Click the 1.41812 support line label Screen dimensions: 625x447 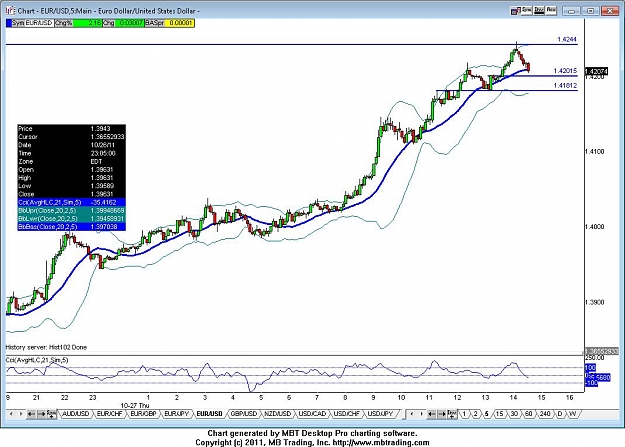(x=565, y=85)
